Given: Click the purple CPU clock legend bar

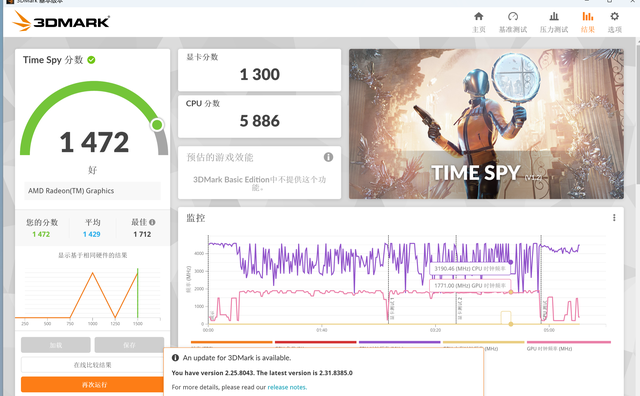Looking at the screenshot, I should (400, 342).
